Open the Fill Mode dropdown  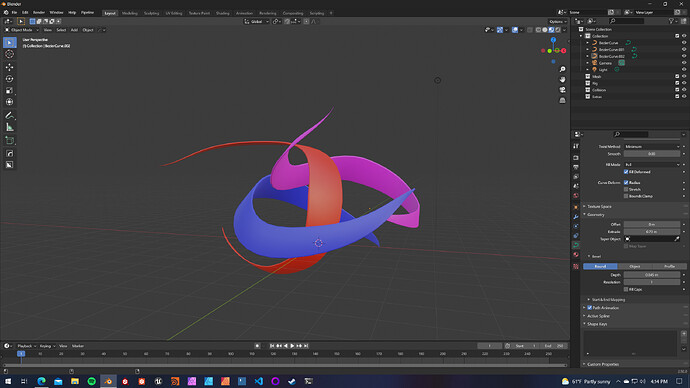(652, 165)
